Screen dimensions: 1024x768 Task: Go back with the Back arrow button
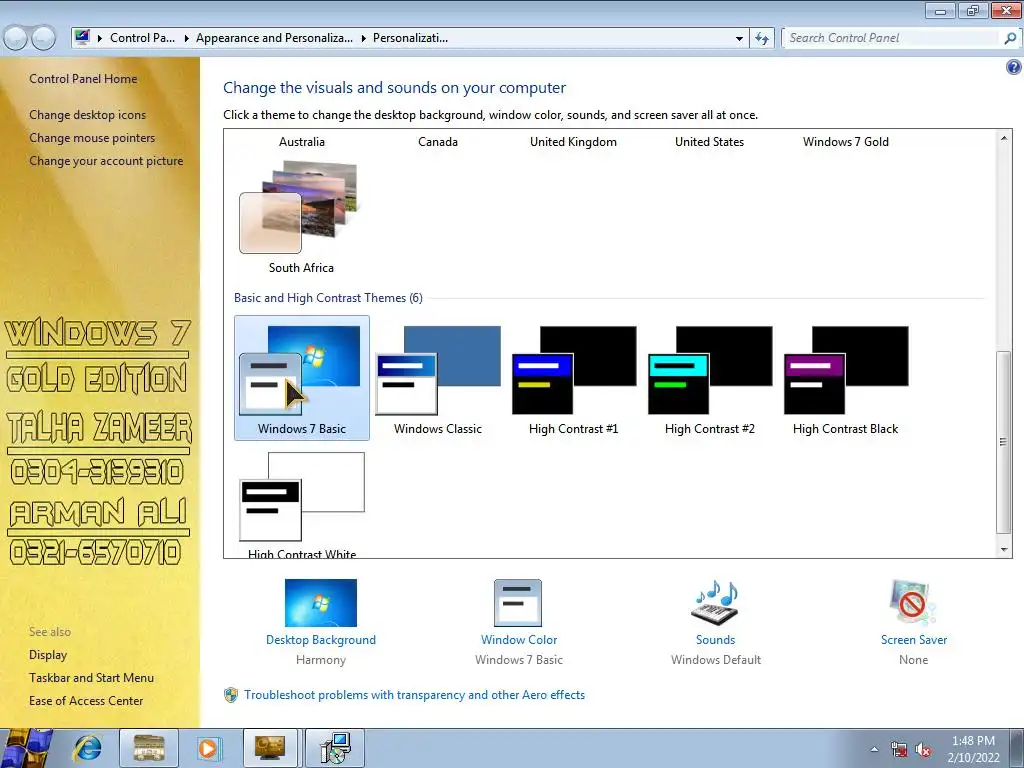[x=16, y=38]
